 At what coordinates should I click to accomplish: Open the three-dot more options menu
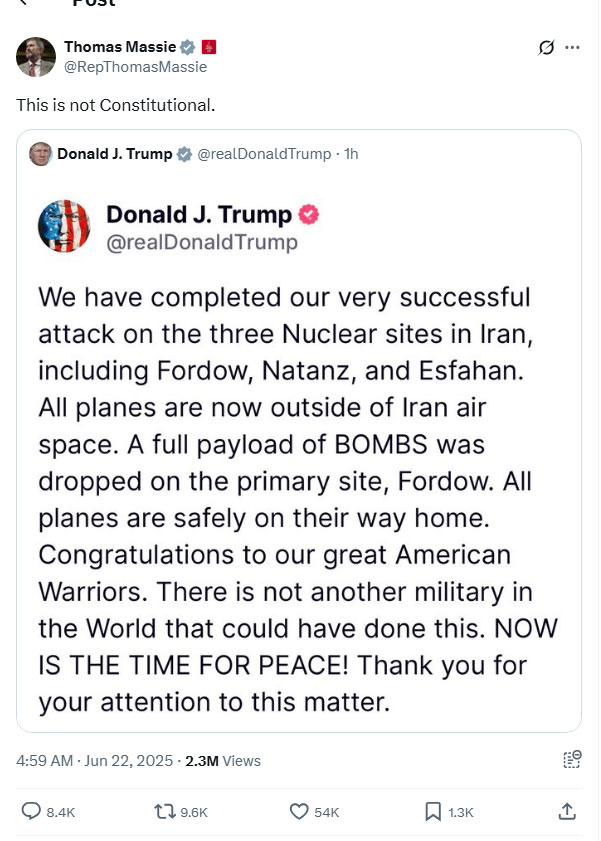572,47
